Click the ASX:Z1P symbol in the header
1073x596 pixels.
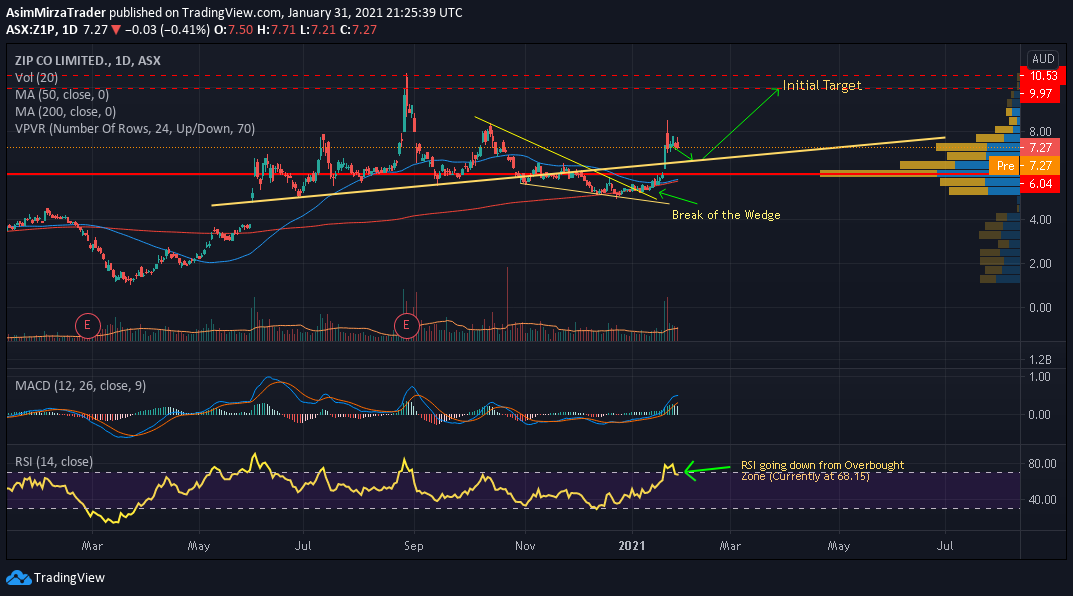pos(31,29)
